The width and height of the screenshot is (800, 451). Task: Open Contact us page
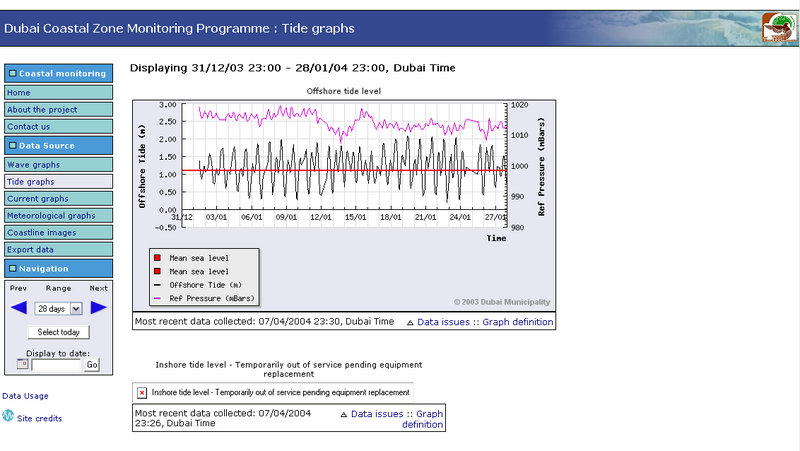(58, 126)
